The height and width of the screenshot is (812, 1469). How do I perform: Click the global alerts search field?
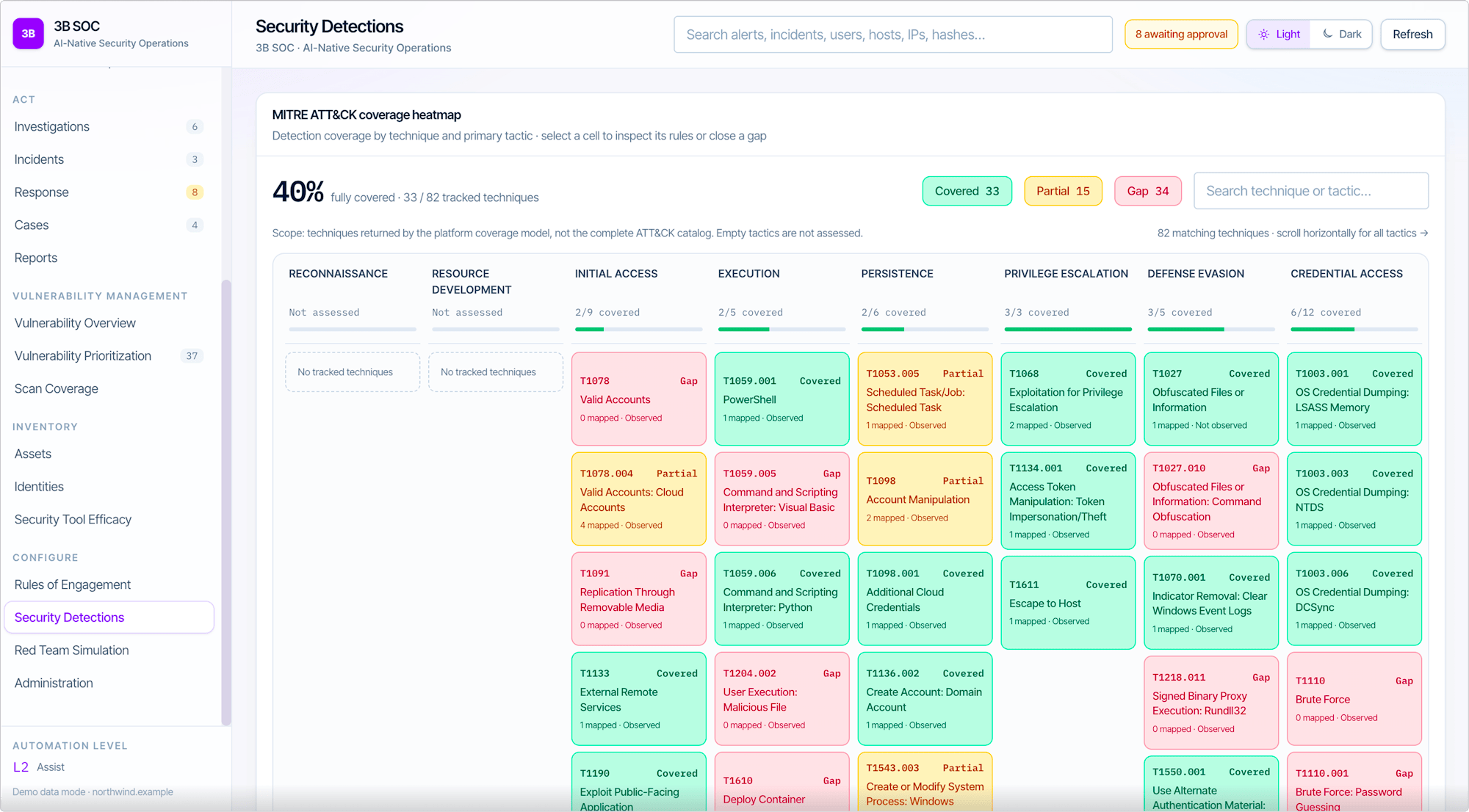[892, 35]
